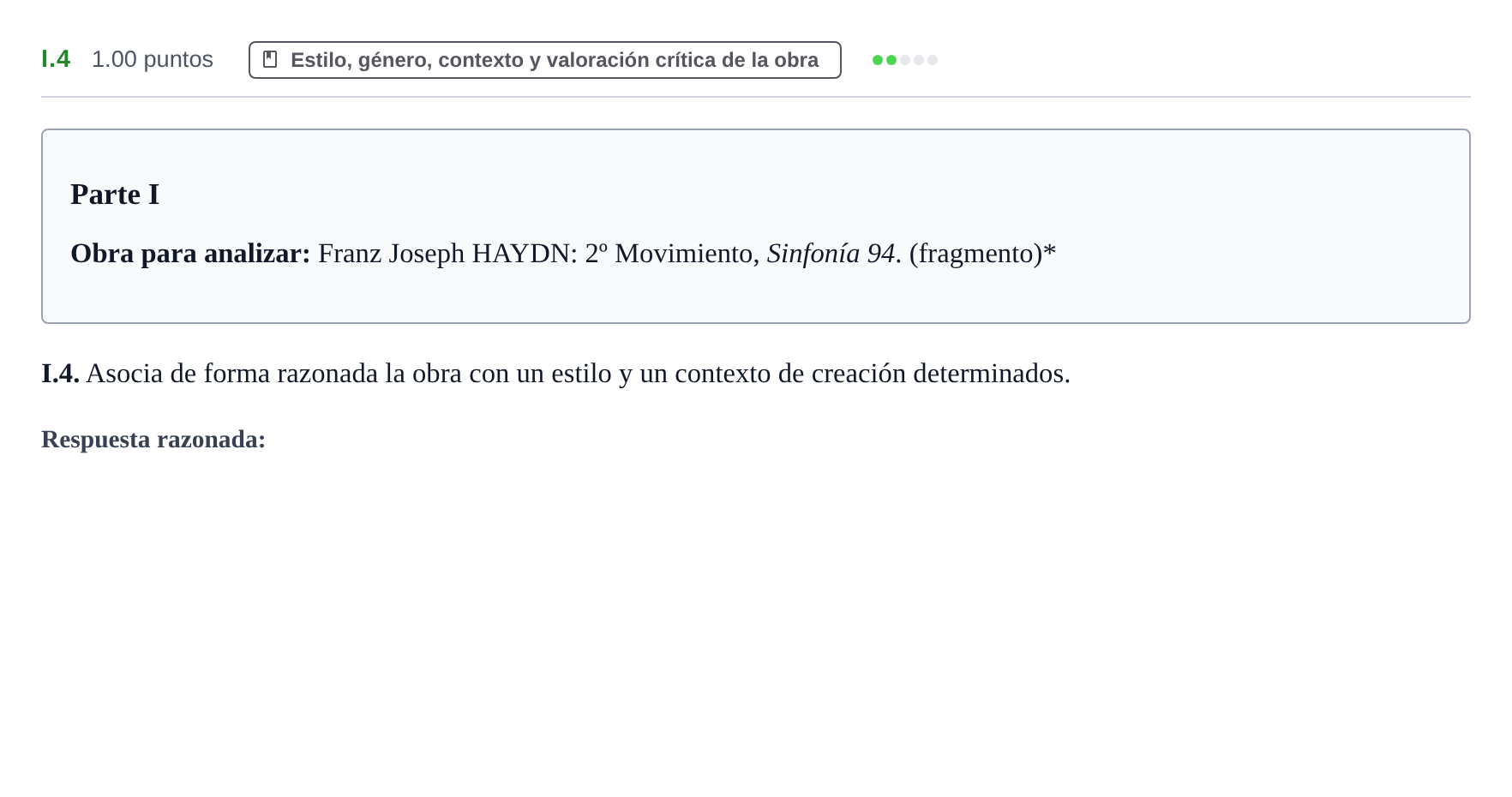Click the question text 'Asocia de forma razonada'
This screenshot has width=1512, height=797.
(x=232, y=374)
